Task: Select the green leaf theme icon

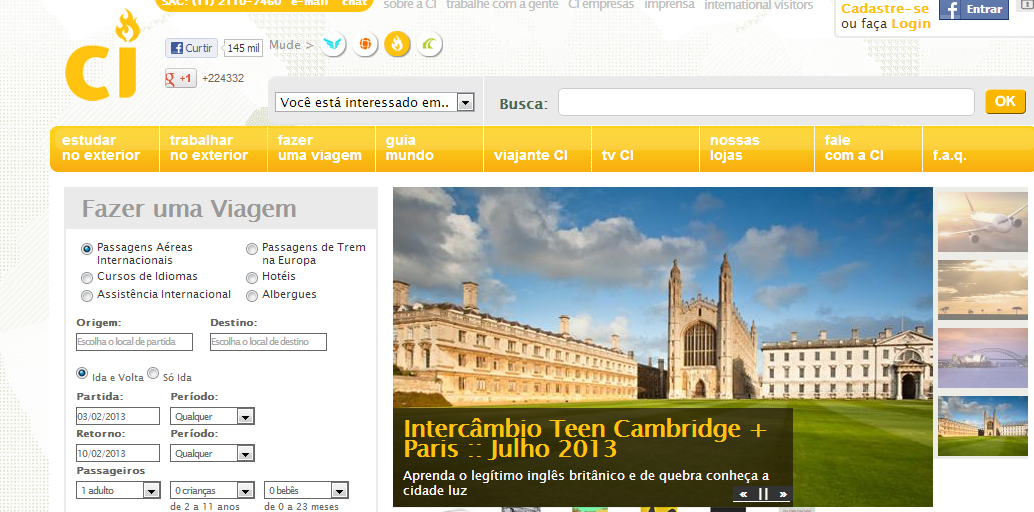Action: click(429, 45)
